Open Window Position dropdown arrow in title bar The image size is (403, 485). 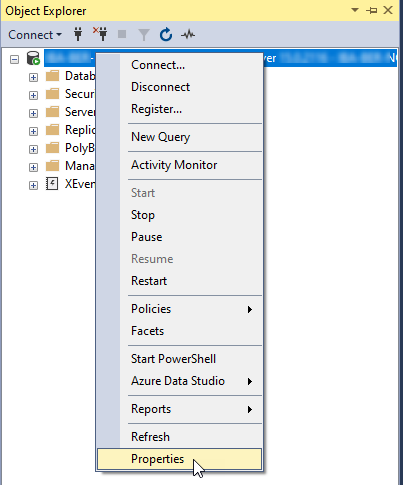355,10
